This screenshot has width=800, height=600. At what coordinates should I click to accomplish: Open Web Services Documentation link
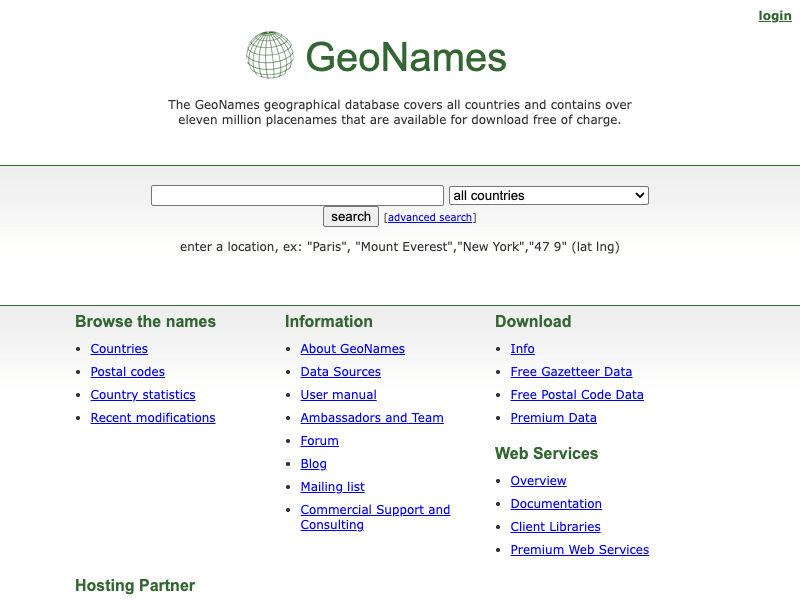[x=556, y=504]
